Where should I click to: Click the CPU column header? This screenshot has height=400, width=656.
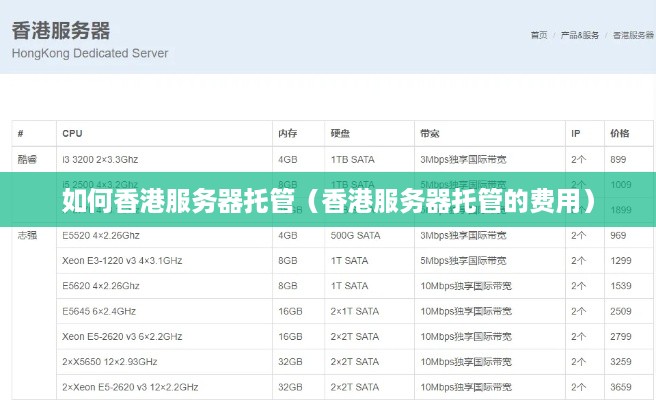[x=72, y=133]
